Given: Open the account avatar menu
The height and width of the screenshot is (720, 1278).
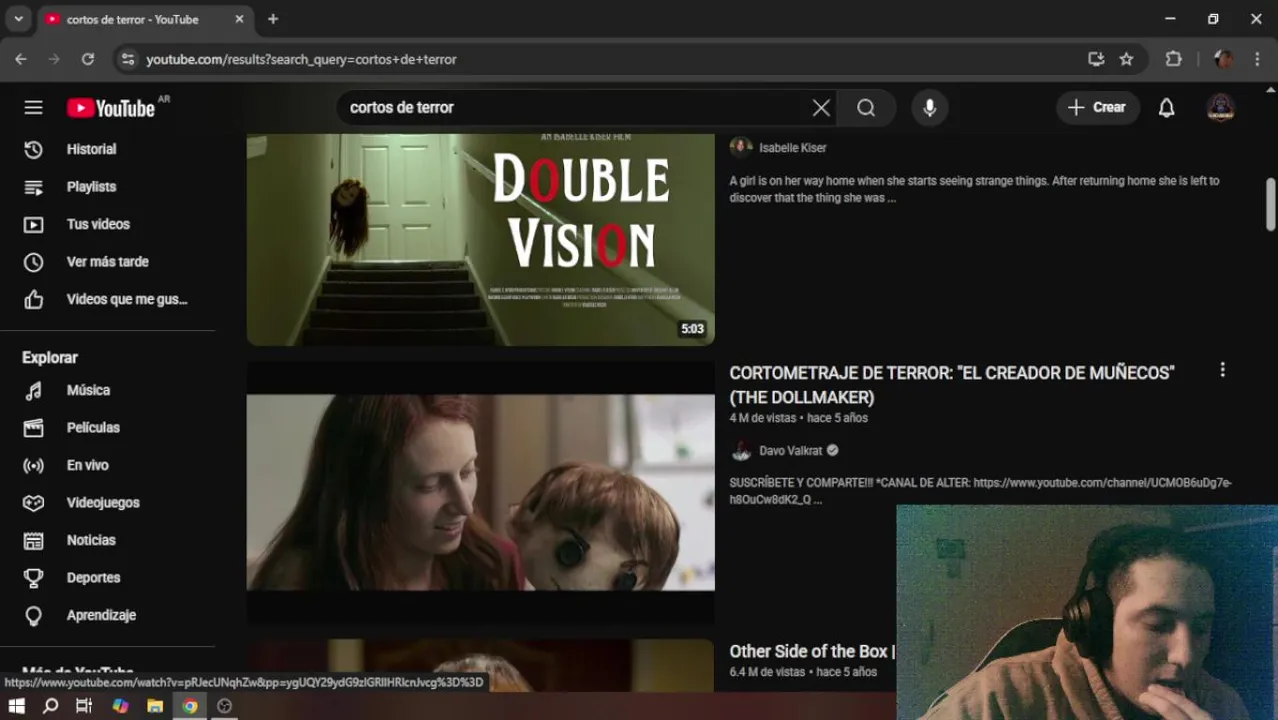Looking at the screenshot, I should (1220, 108).
